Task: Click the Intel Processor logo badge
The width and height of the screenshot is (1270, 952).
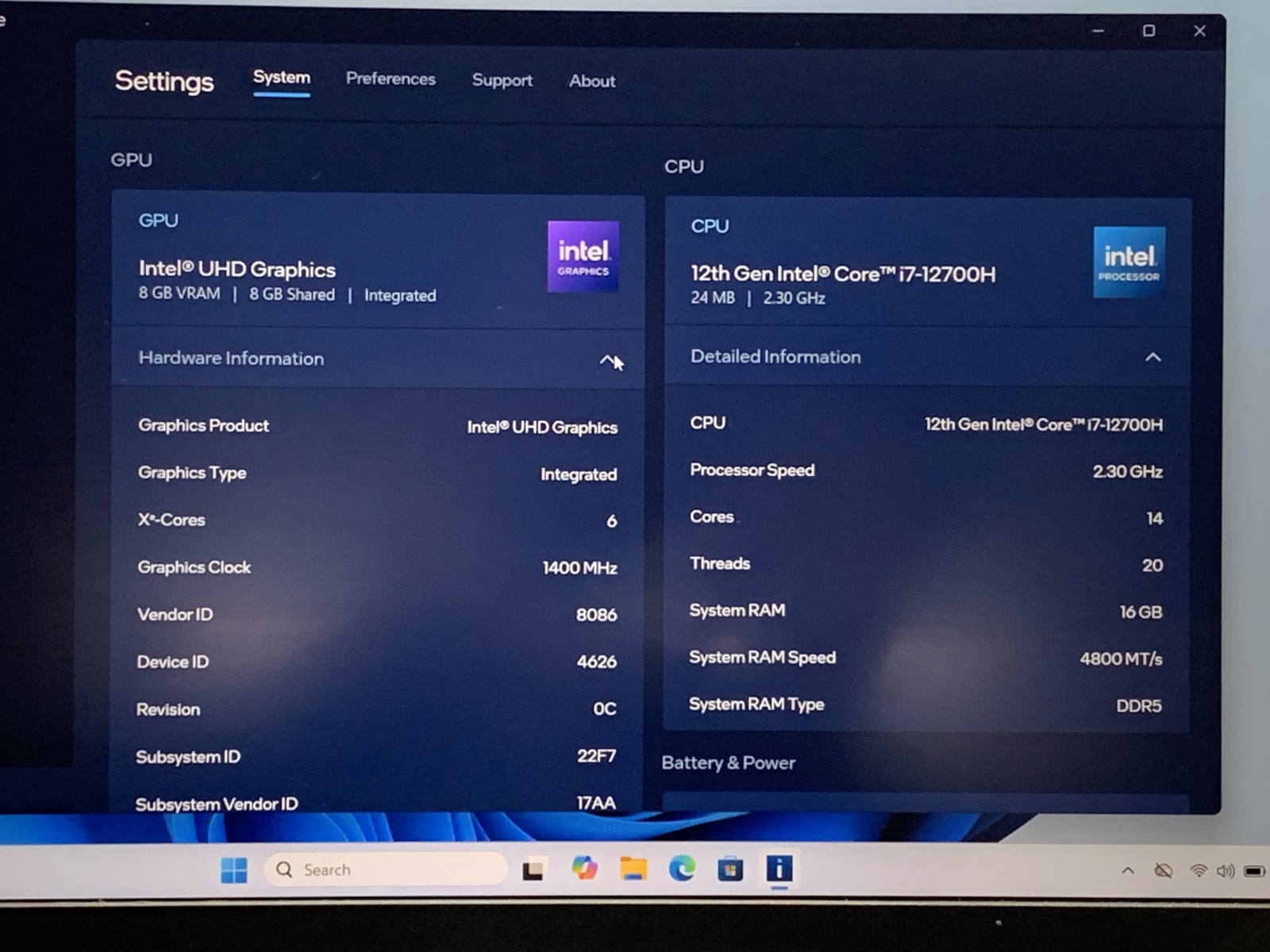Action: (x=1130, y=262)
